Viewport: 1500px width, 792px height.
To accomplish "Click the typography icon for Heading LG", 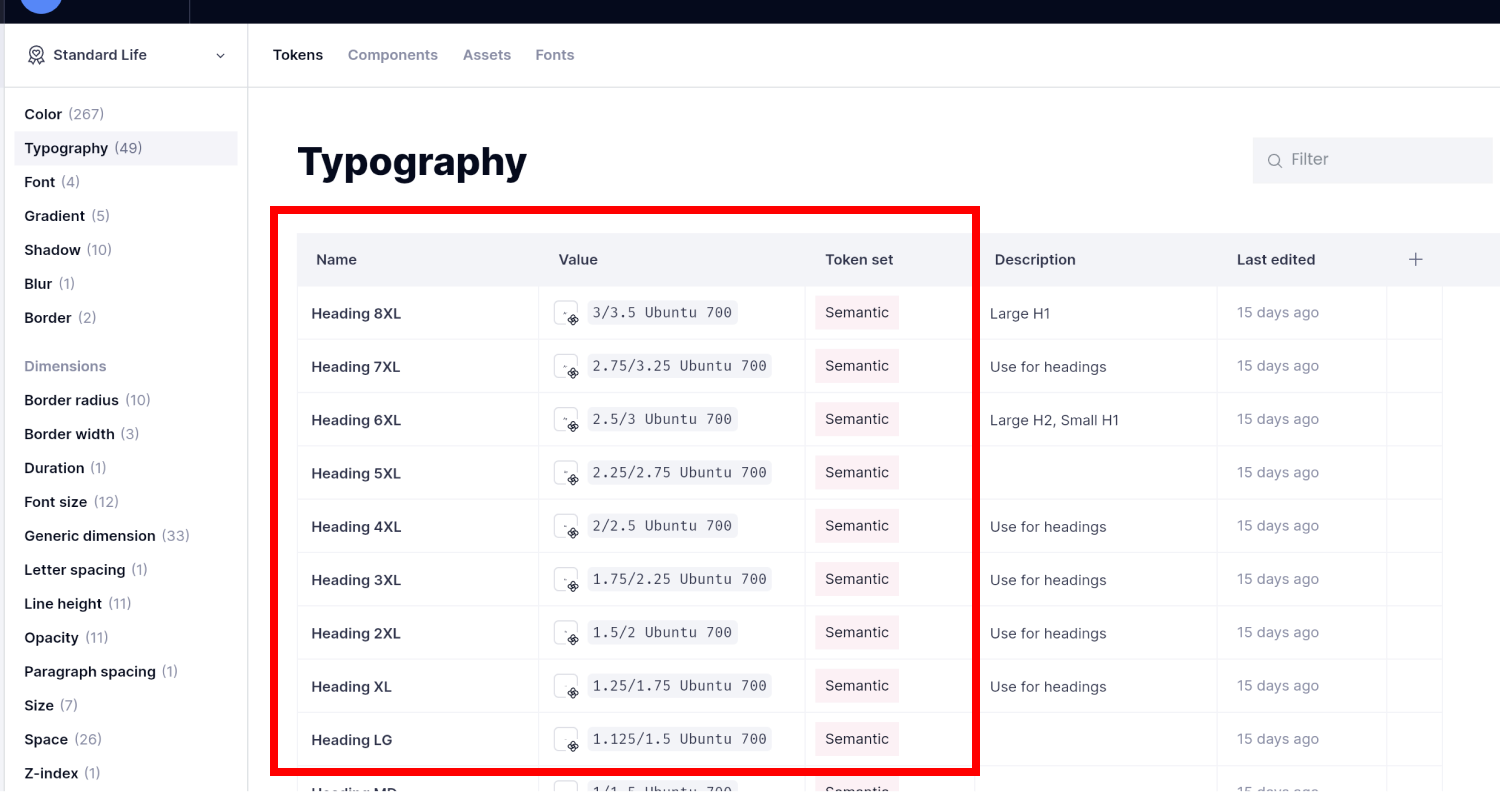I will click(566, 739).
